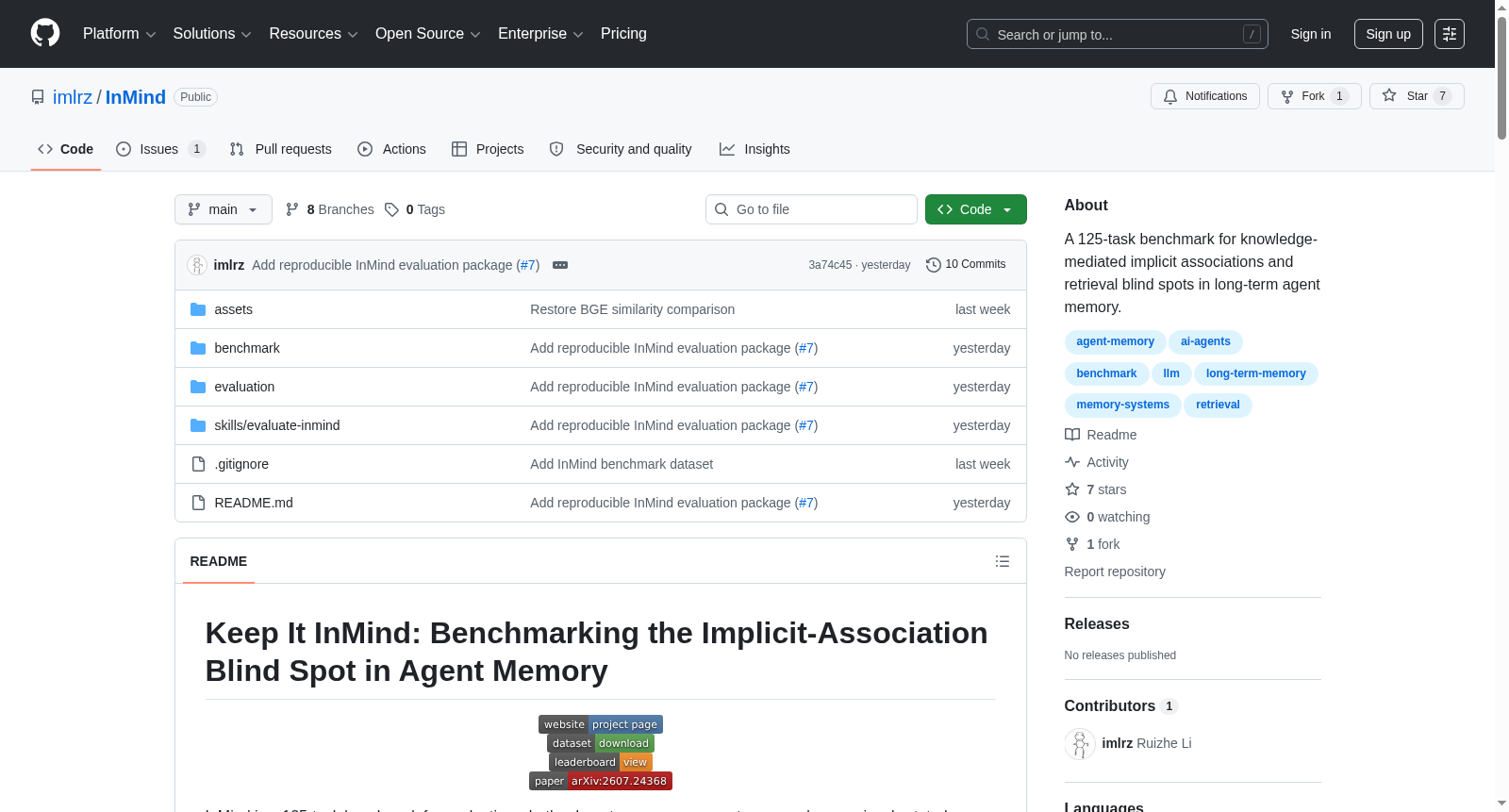Click the bell icon in Notifications
Image resolution: width=1509 pixels, height=812 pixels.
1170,96
